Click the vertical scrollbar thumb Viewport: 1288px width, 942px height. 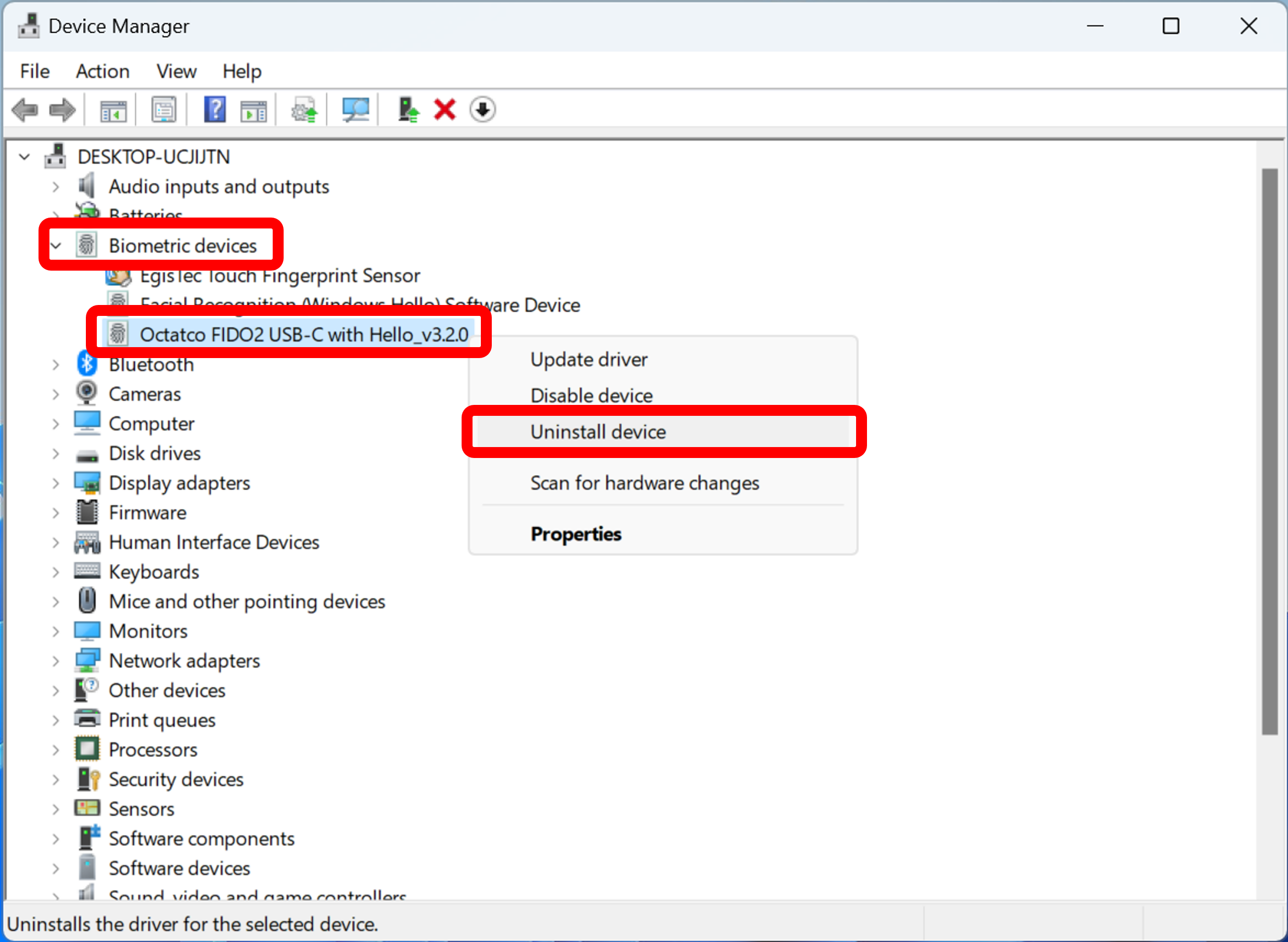[x=1269, y=451]
